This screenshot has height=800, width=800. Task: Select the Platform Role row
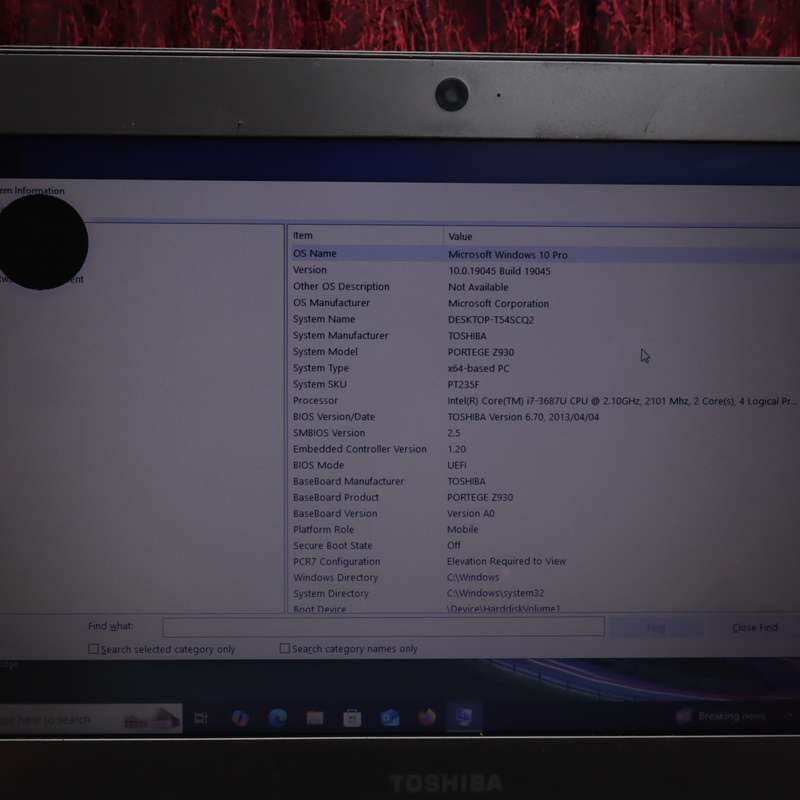point(544,529)
